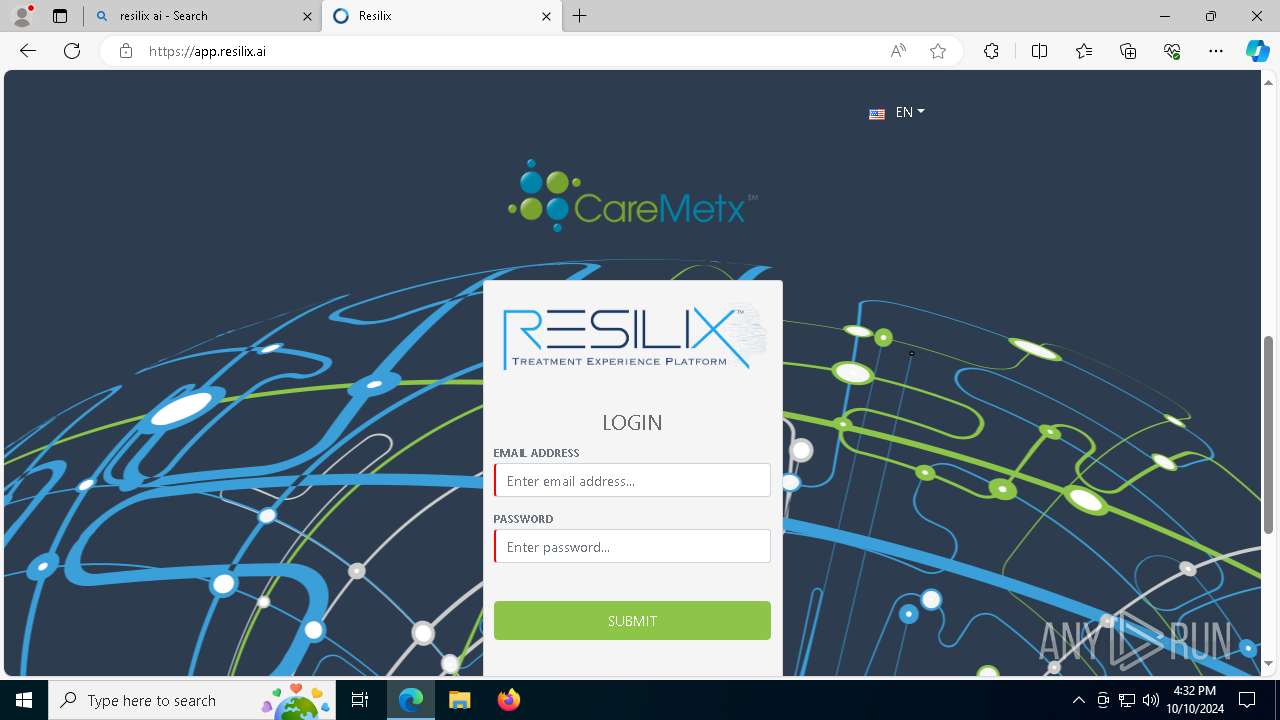1280x720 pixels.
Task: Launch Firefox from taskbar
Action: 508,700
